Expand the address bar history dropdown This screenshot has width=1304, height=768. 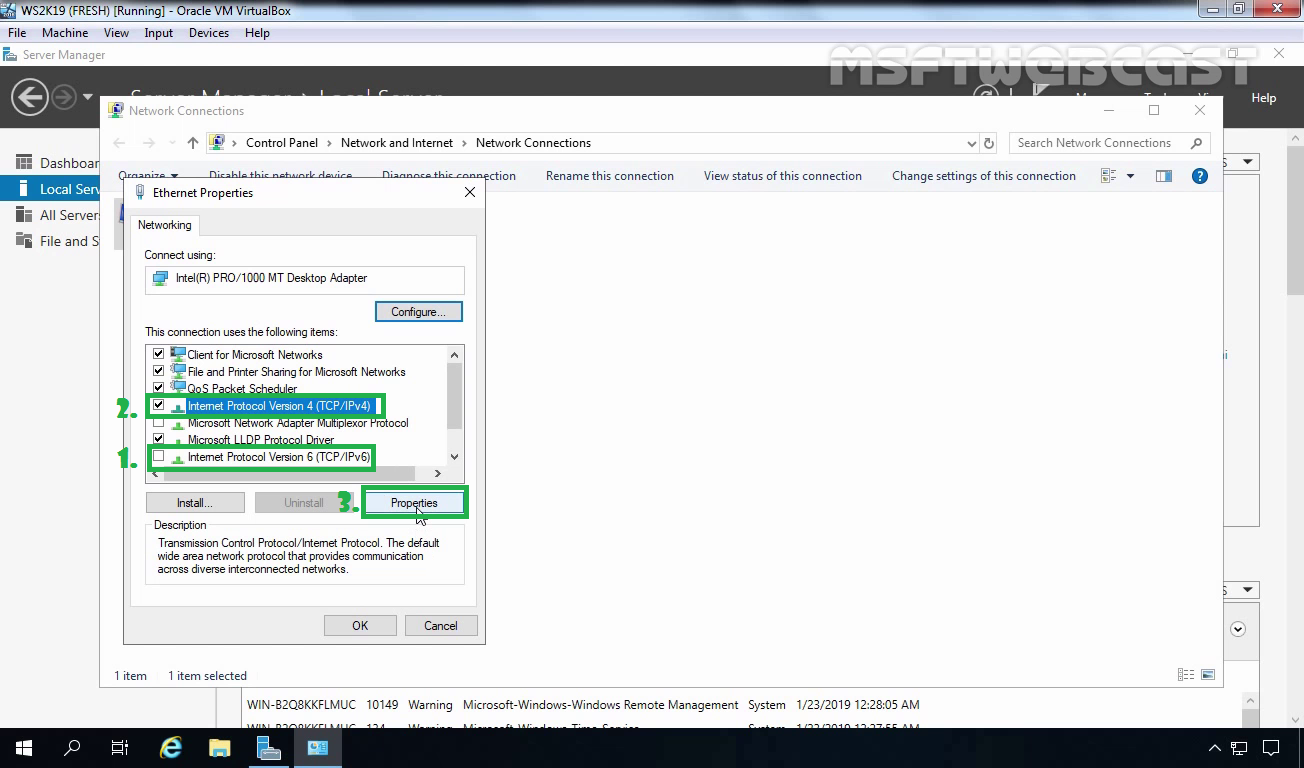pos(972,143)
